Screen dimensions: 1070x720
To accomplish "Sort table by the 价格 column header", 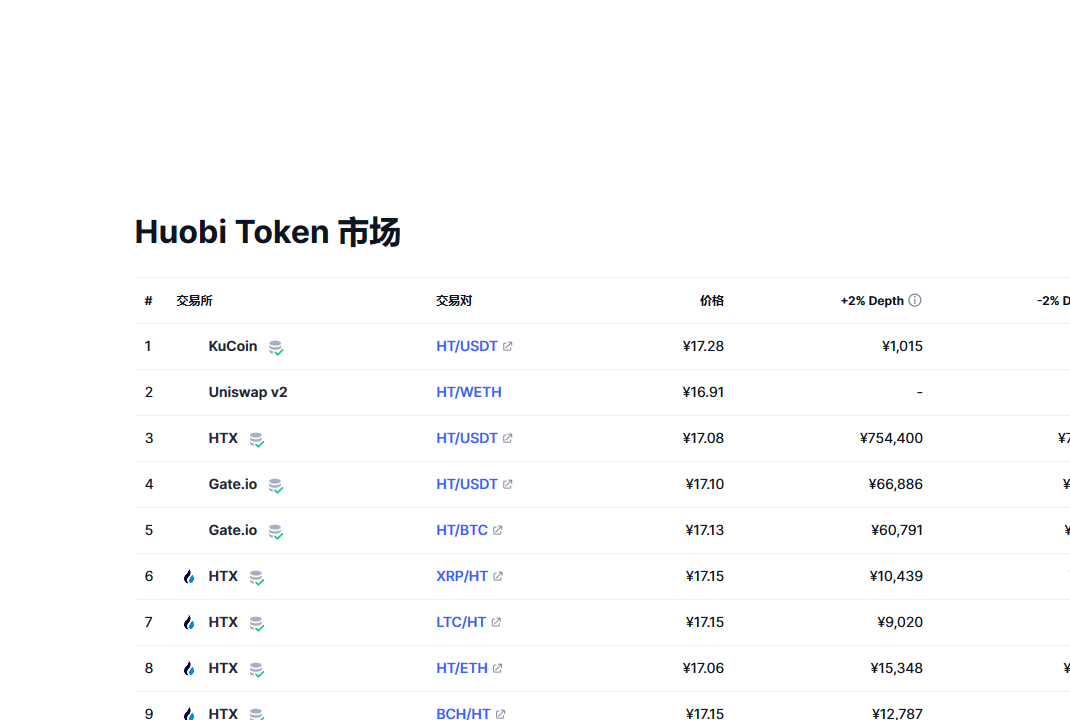I will (x=711, y=300).
